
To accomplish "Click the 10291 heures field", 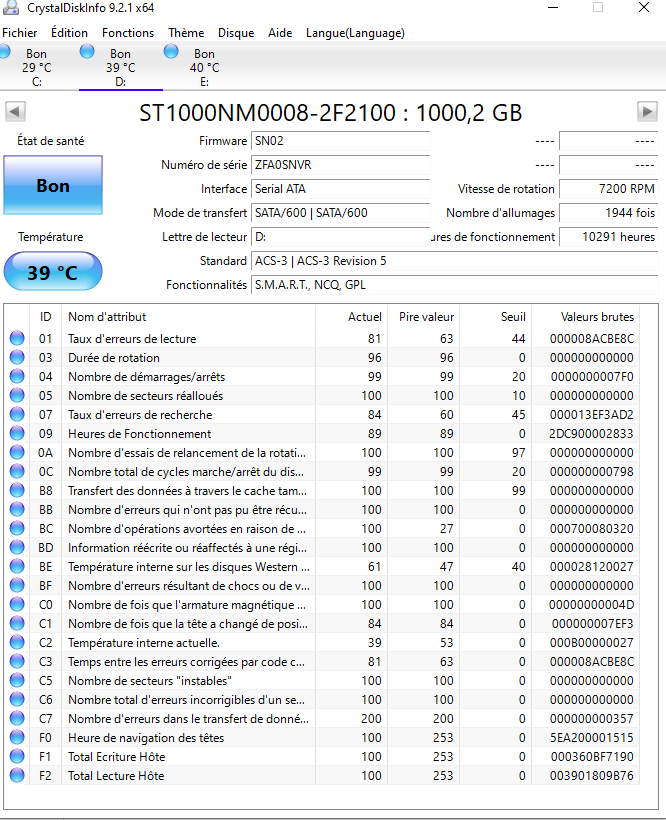I will [608, 237].
